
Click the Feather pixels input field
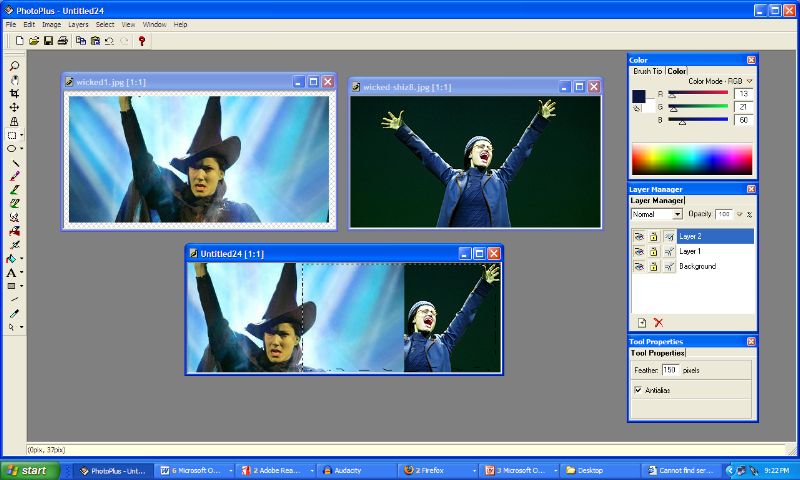[x=670, y=370]
